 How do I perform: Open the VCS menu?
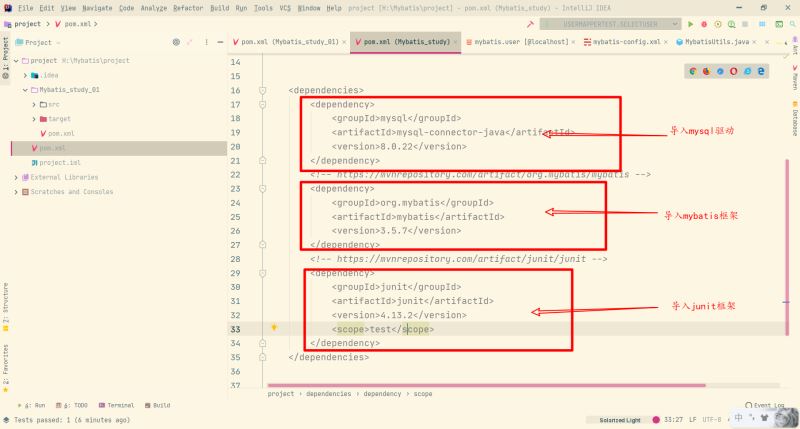pos(285,8)
